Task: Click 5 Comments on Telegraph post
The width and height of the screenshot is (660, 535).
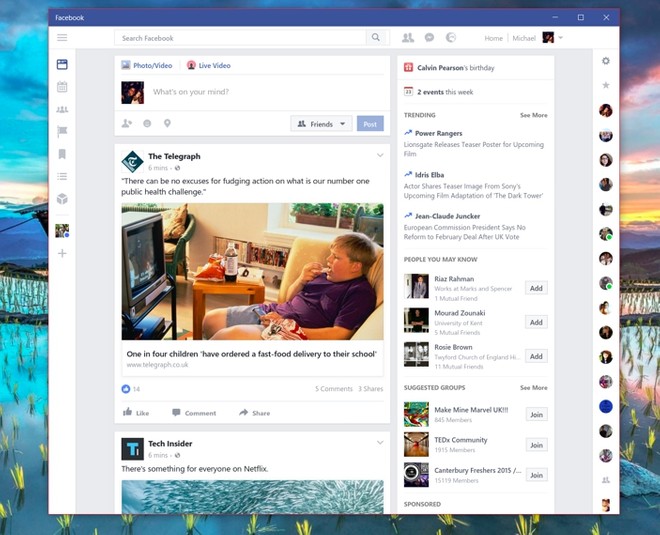Action: pyautogui.click(x=334, y=389)
